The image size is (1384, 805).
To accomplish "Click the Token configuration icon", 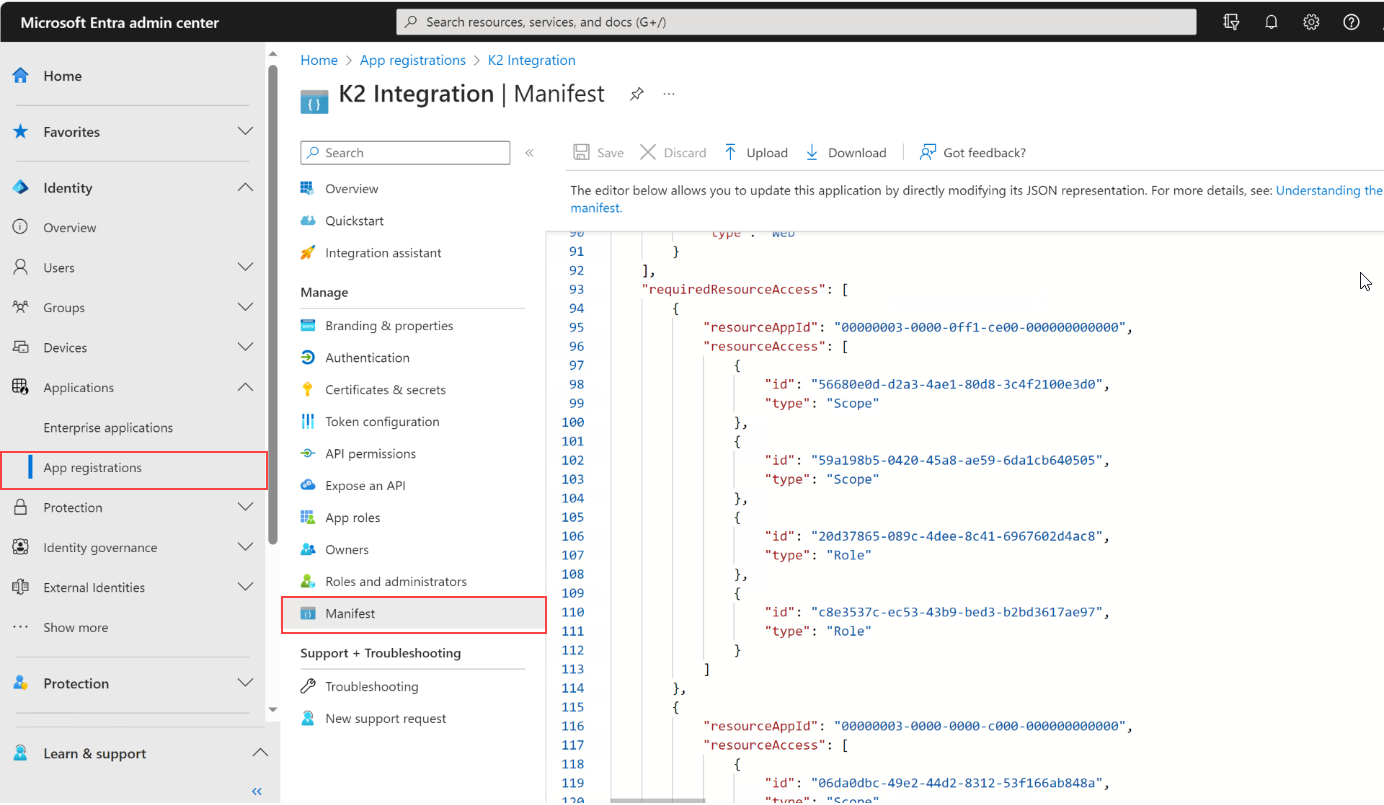I will point(308,422).
